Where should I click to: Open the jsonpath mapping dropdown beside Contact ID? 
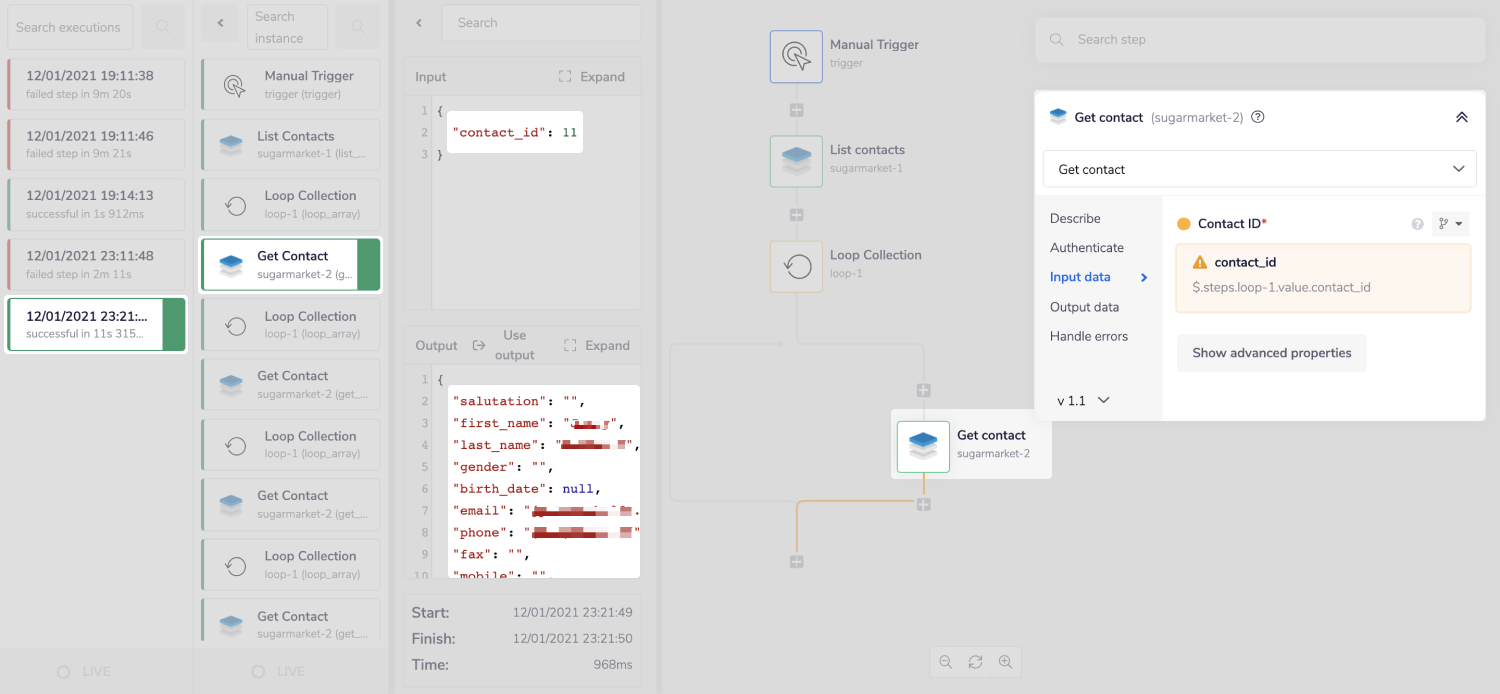pos(1450,223)
